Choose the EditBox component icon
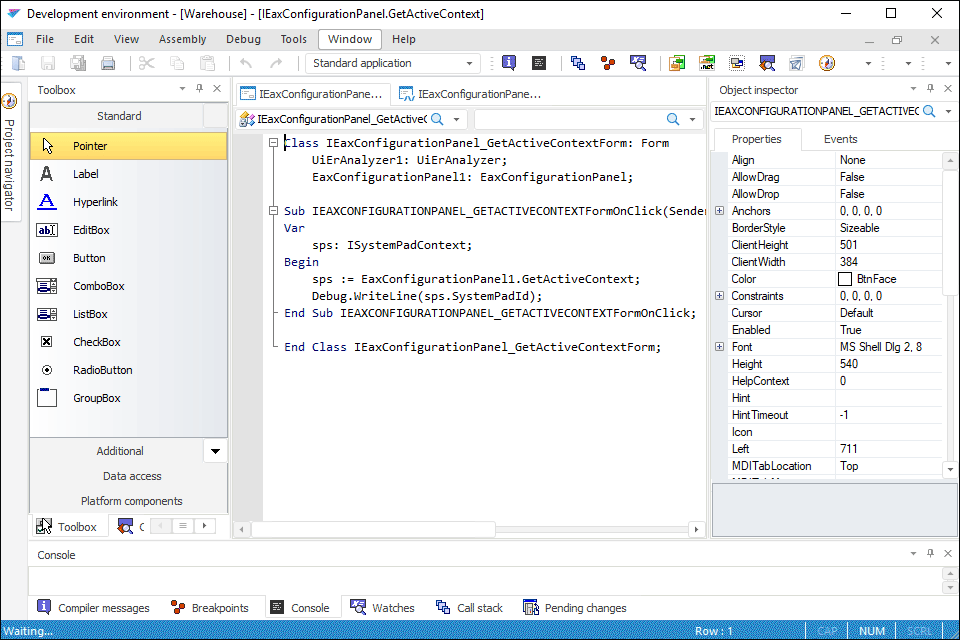 [47, 230]
